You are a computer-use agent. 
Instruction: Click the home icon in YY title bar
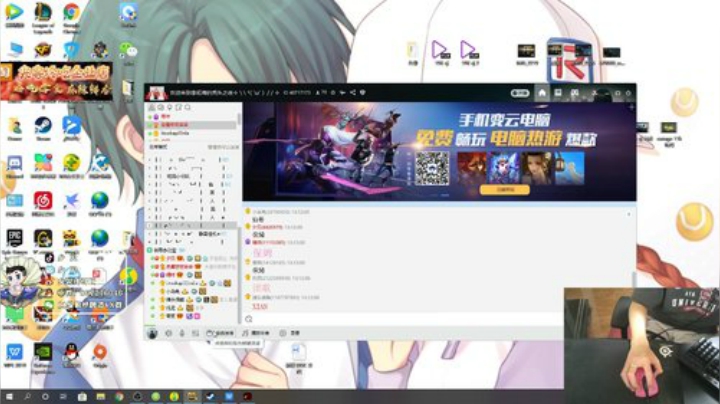[x=542, y=93]
